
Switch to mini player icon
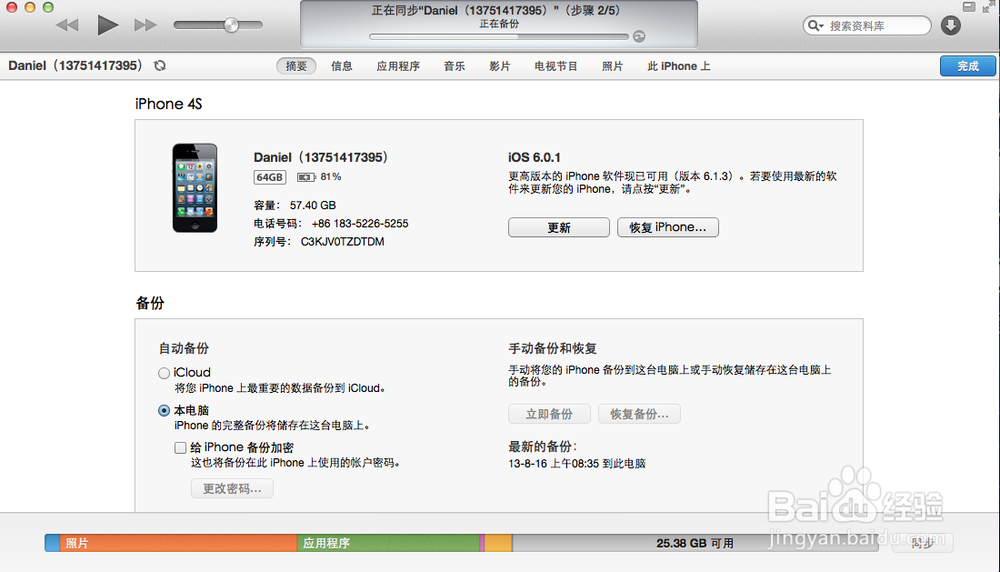click(x=969, y=6)
